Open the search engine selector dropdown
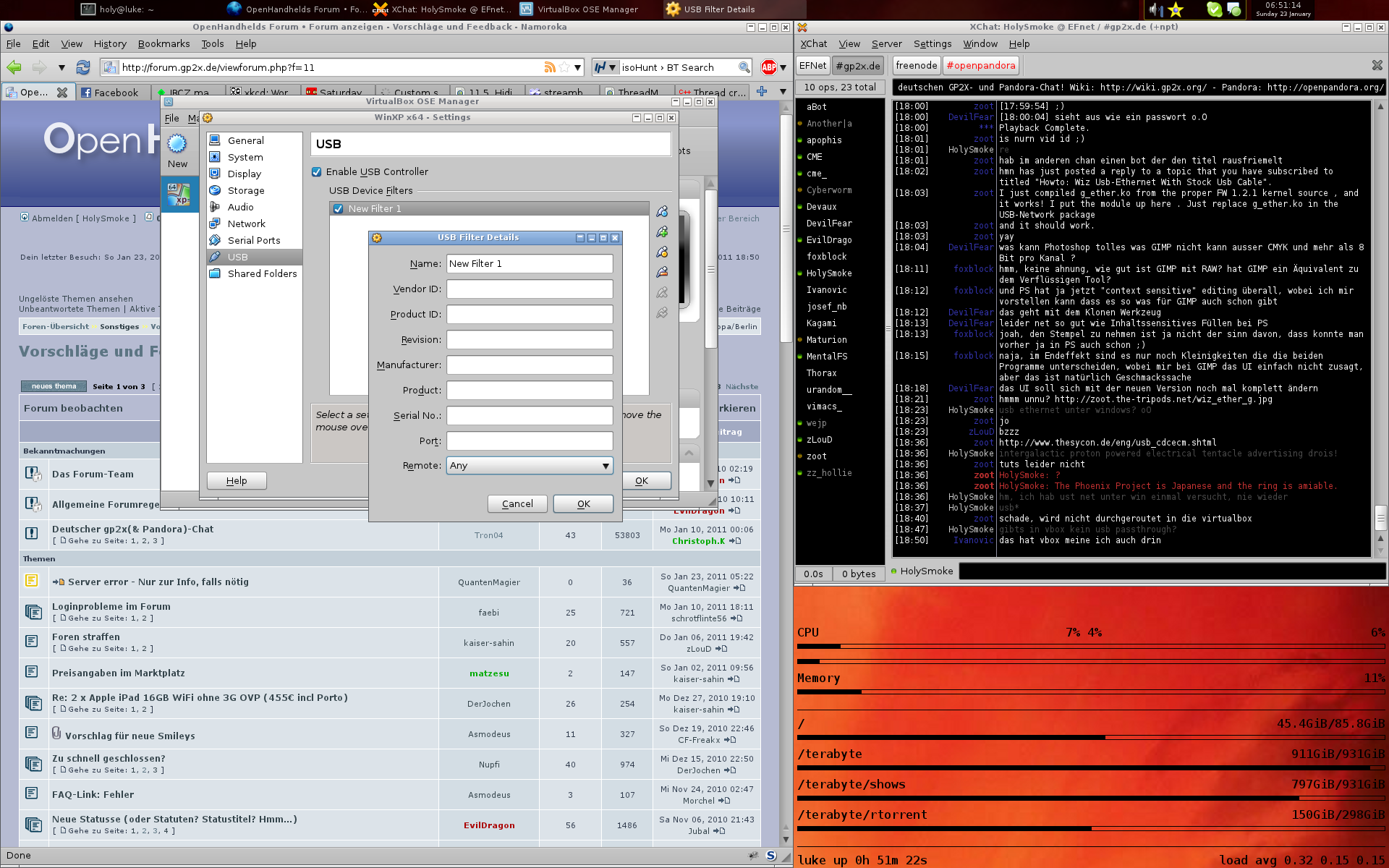The image size is (1389, 868). 606,67
